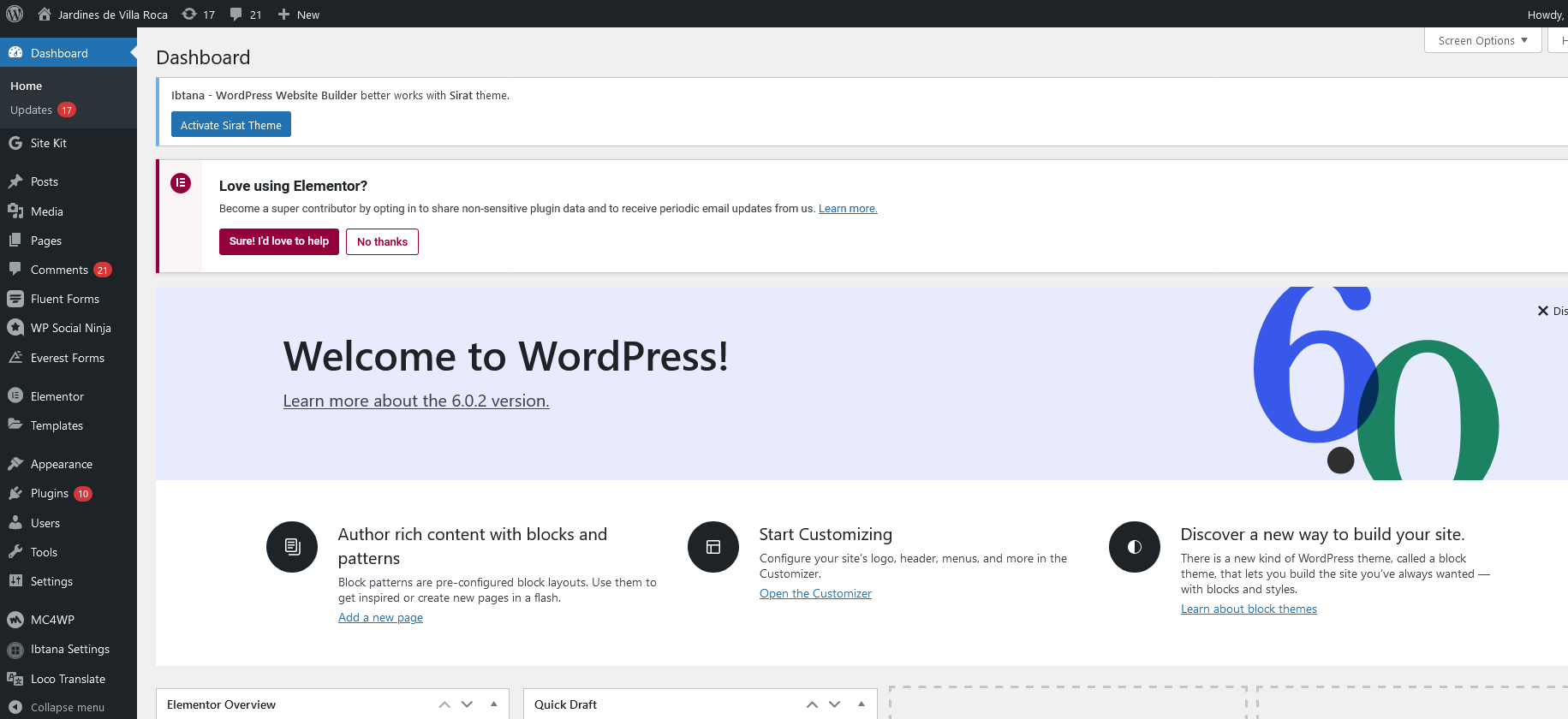
Task: Click the Pages icon in the sidebar
Action: pyautogui.click(x=15, y=241)
